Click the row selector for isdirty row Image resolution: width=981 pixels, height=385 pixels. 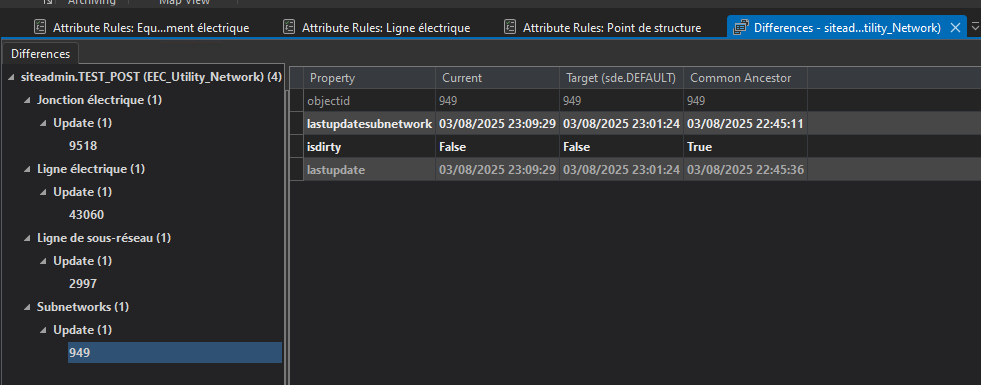pos(297,146)
